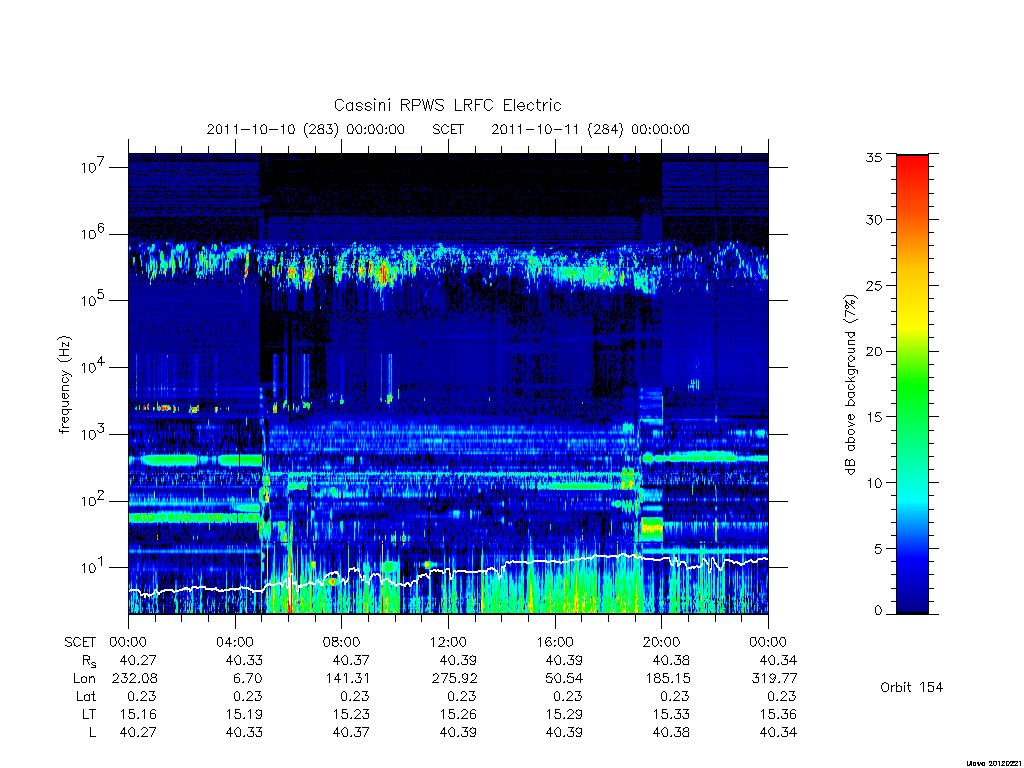
Task: Click local time value "15.36"
Action: click(x=778, y=714)
